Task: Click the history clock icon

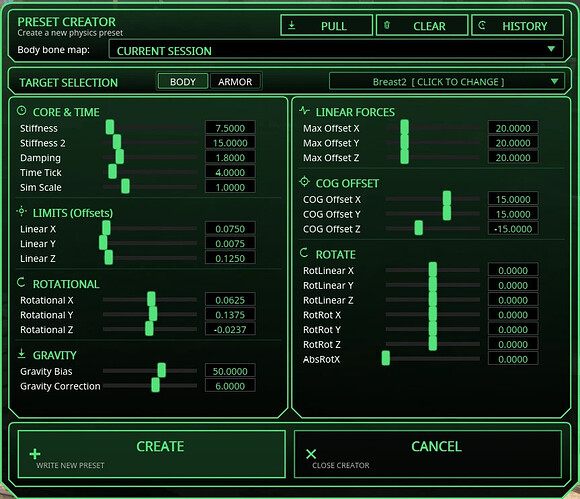Action: click(482, 25)
